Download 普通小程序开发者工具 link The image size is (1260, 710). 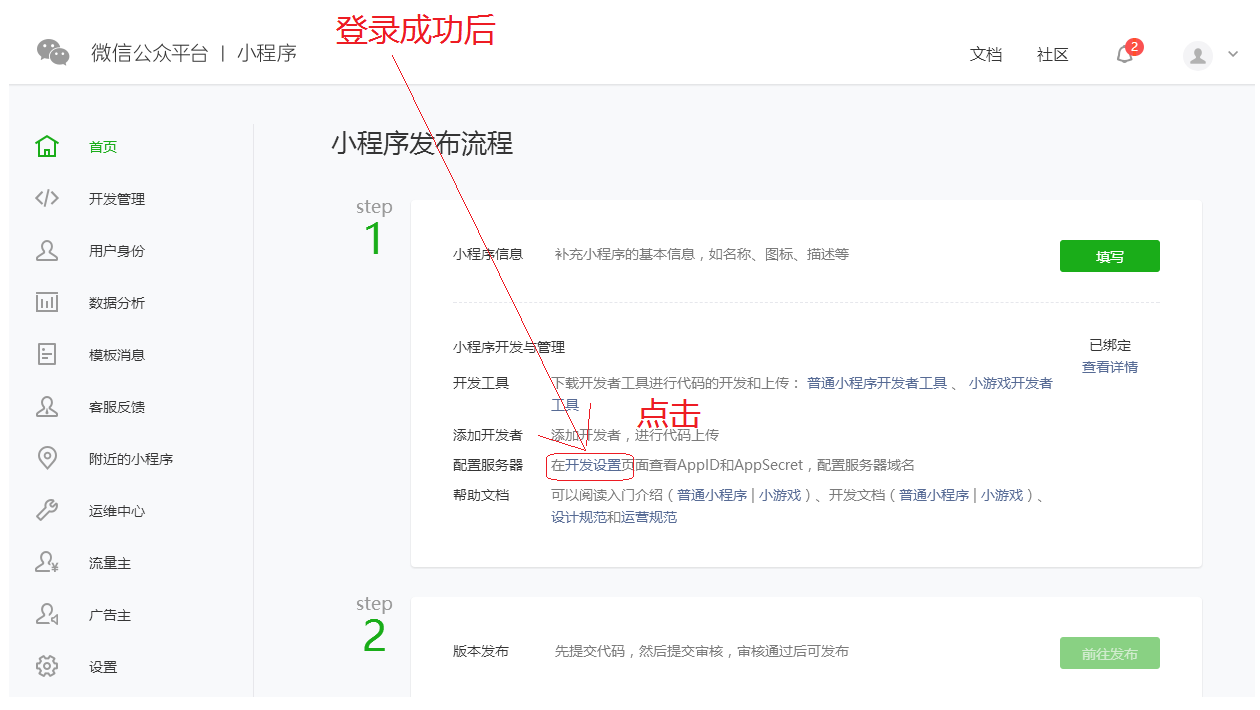(877, 383)
